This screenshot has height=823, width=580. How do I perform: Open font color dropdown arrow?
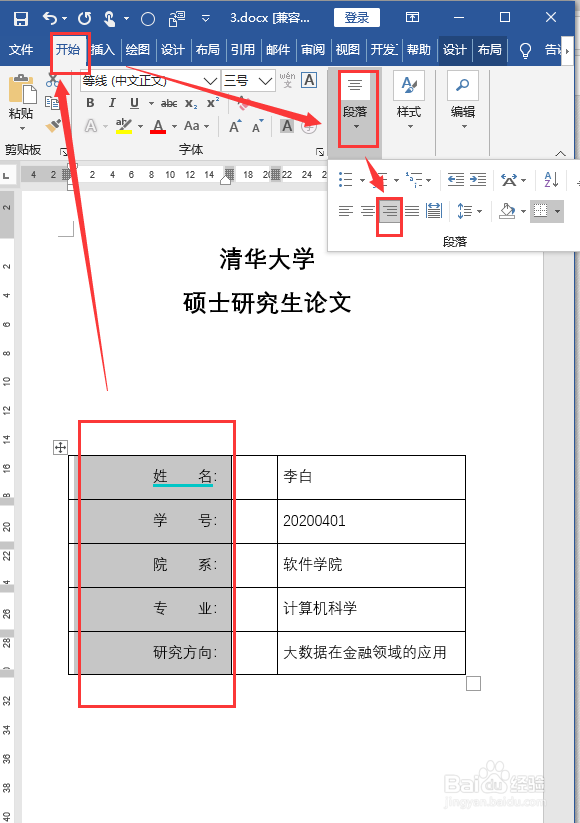[x=174, y=126]
